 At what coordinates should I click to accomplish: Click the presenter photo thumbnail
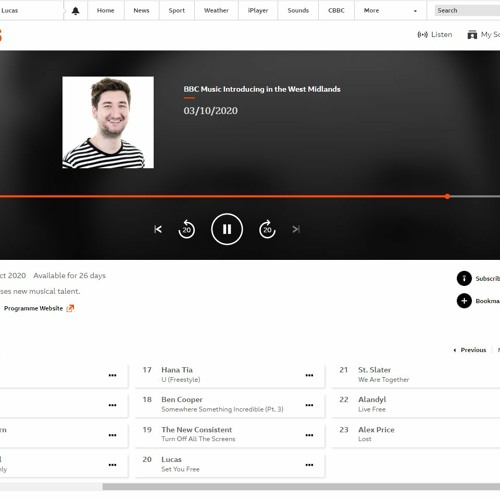coord(108,122)
